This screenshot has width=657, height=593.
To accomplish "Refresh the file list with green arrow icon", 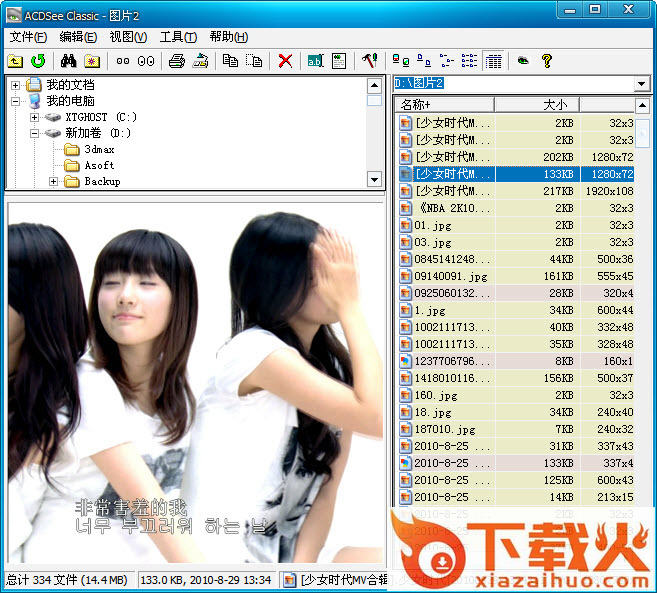I will coord(38,61).
